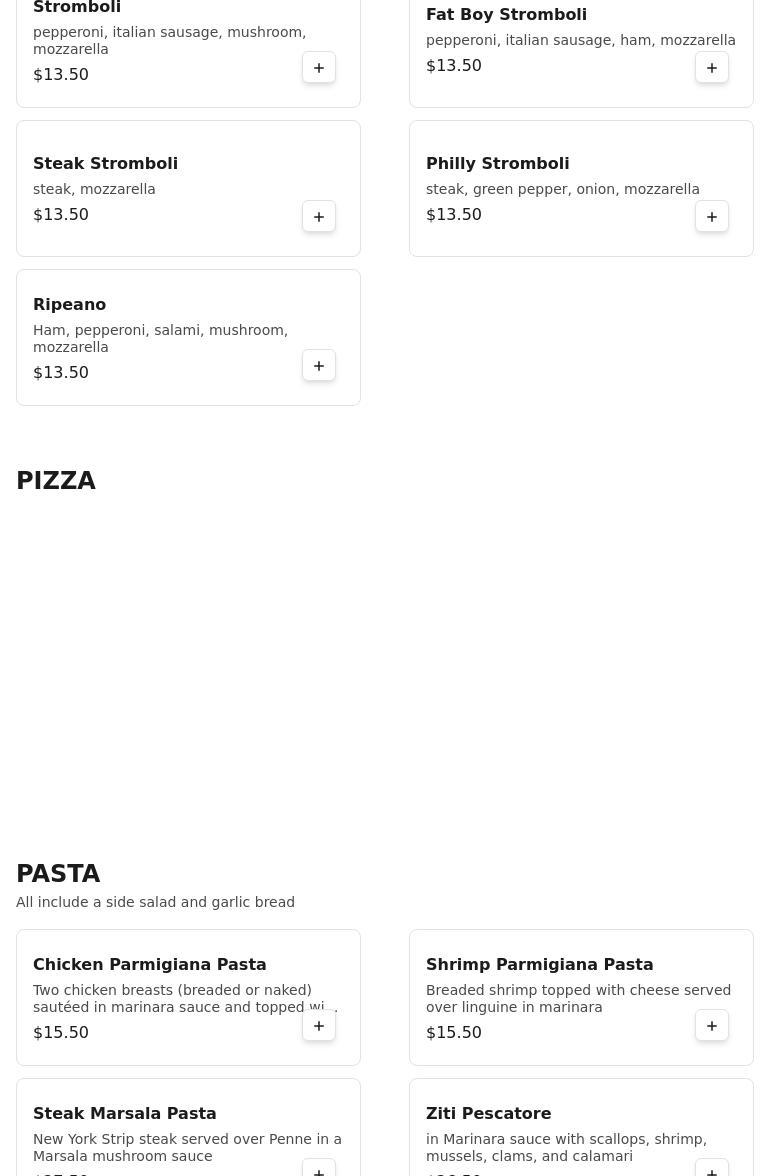
Task: Add Fat Boy Stromboli with plus button
Action: 712,68
